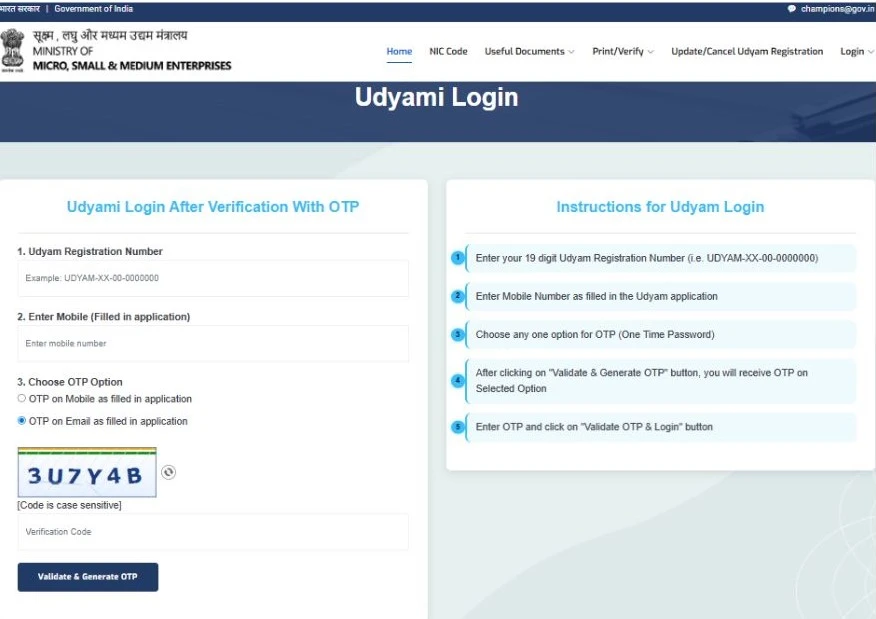
Task: Click instruction 'Choose any one option for OTP'
Action: pos(595,334)
